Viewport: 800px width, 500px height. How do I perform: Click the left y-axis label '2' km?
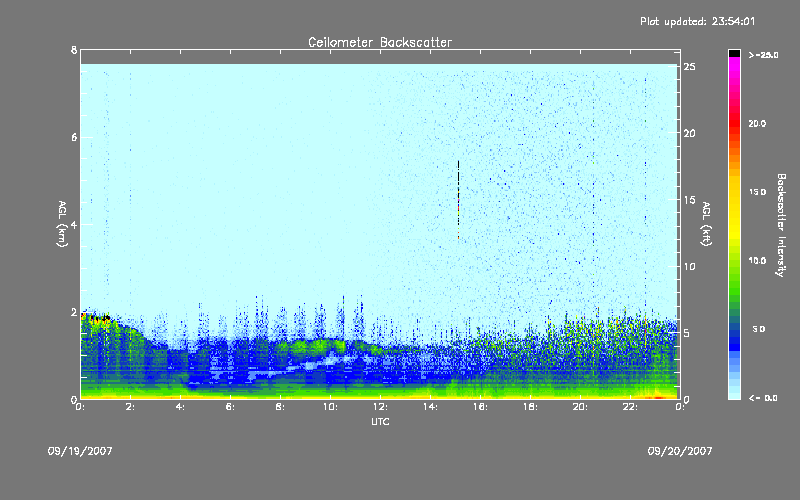coord(74,312)
